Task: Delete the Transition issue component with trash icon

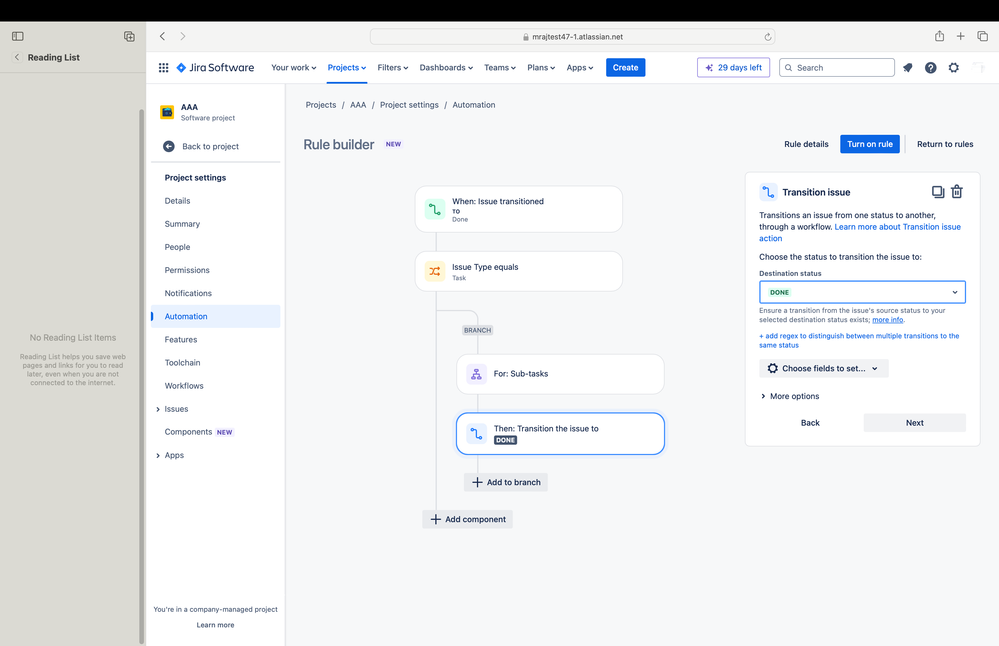Action: click(x=957, y=192)
